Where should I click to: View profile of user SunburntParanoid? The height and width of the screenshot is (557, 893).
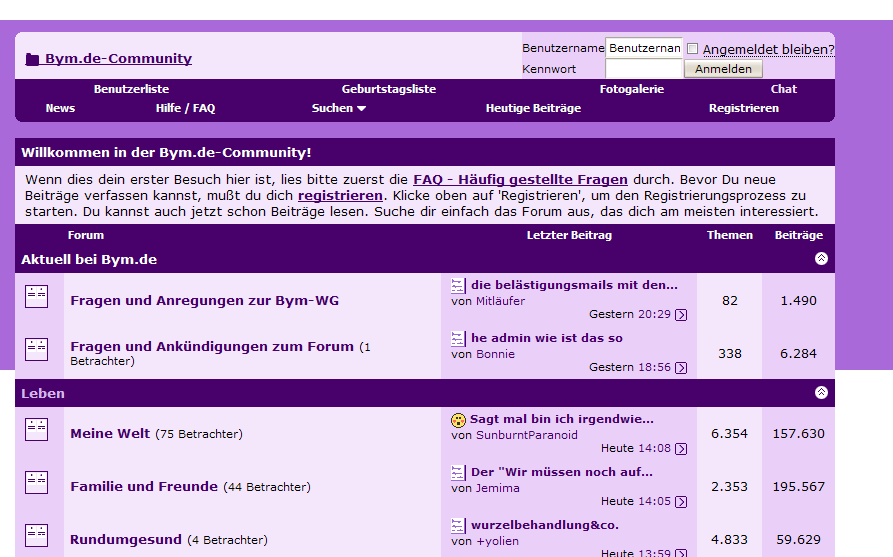pyautogui.click(x=527, y=436)
